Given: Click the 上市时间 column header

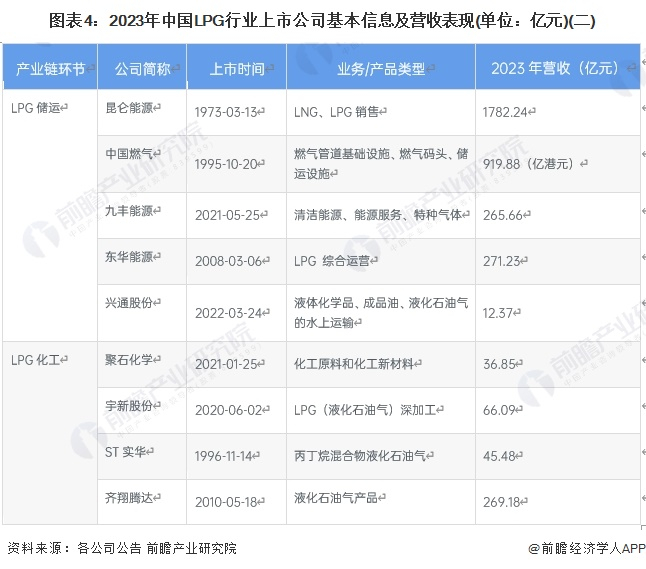Looking at the screenshot, I should [x=236, y=68].
